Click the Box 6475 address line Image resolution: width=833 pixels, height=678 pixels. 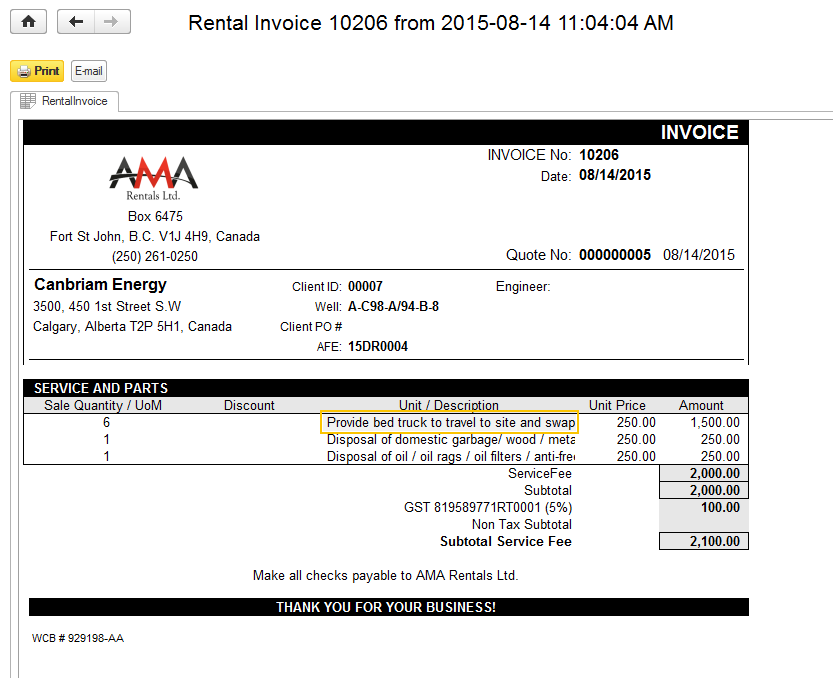(155, 216)
